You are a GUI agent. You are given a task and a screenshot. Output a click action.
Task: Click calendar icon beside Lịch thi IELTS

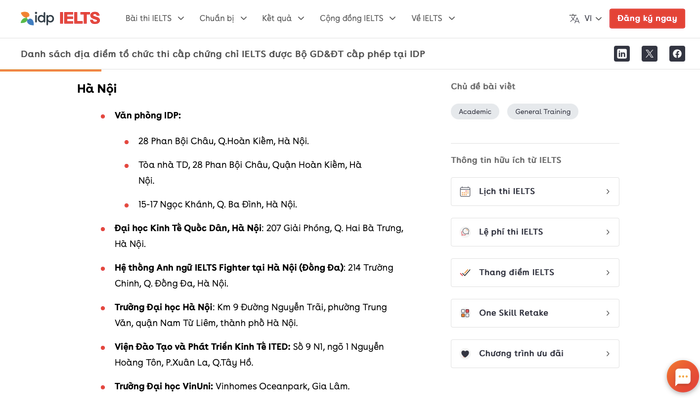[x=465, y=191]
